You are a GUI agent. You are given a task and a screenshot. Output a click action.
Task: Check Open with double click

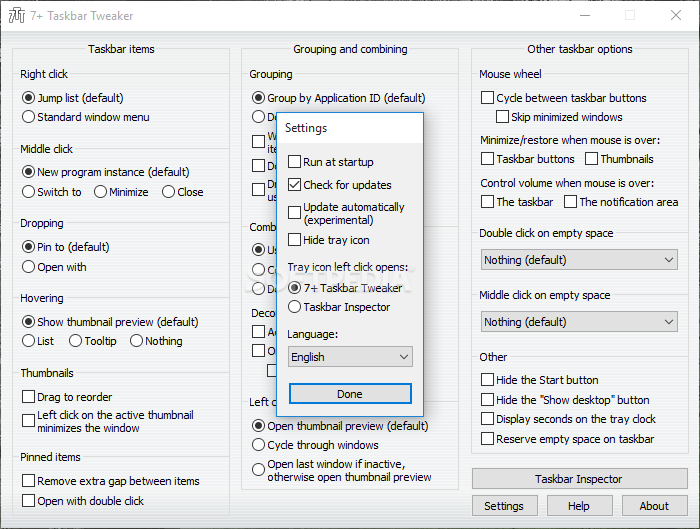[28, 500]
